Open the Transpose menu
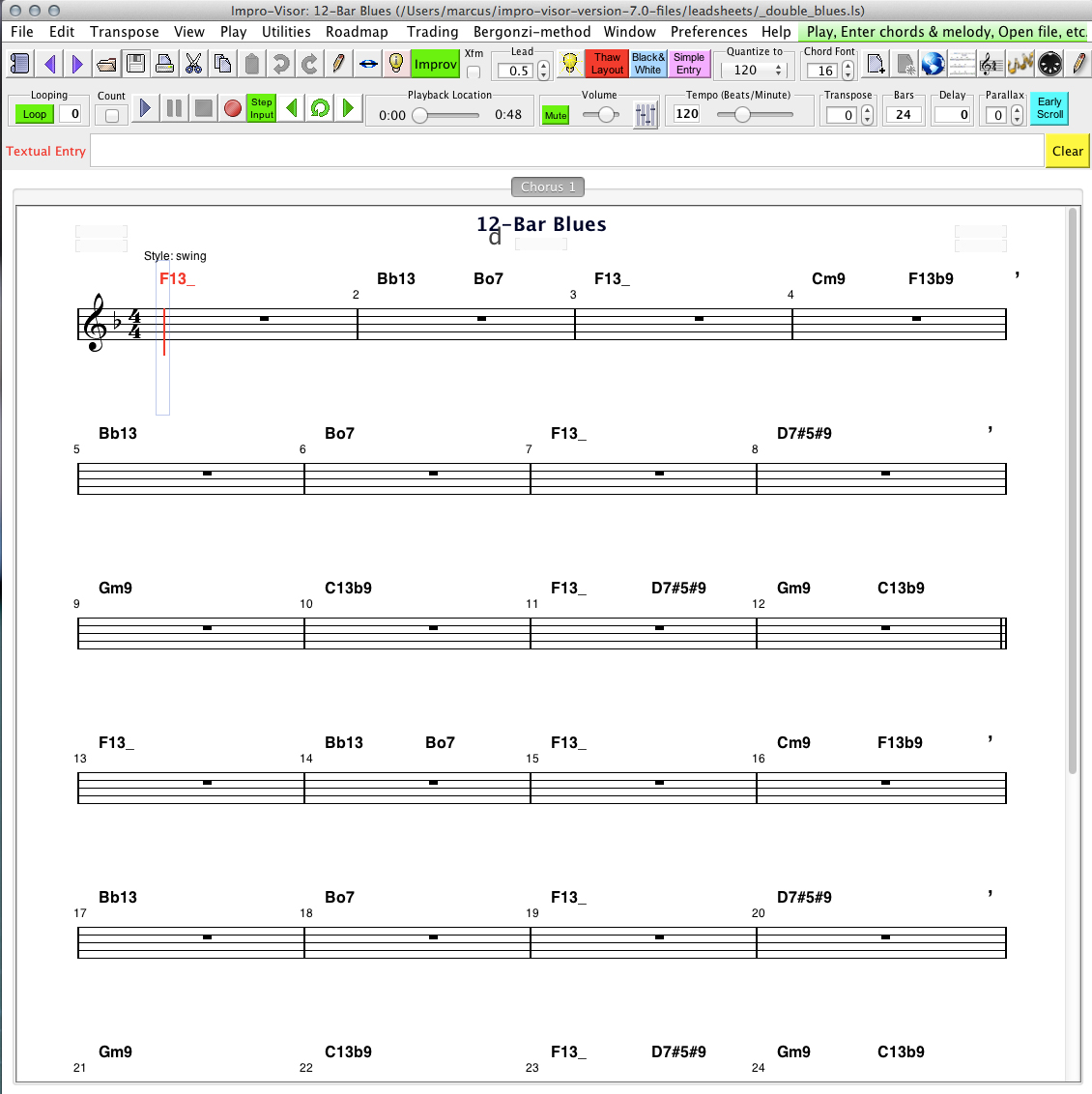 [x=125, y=32]
